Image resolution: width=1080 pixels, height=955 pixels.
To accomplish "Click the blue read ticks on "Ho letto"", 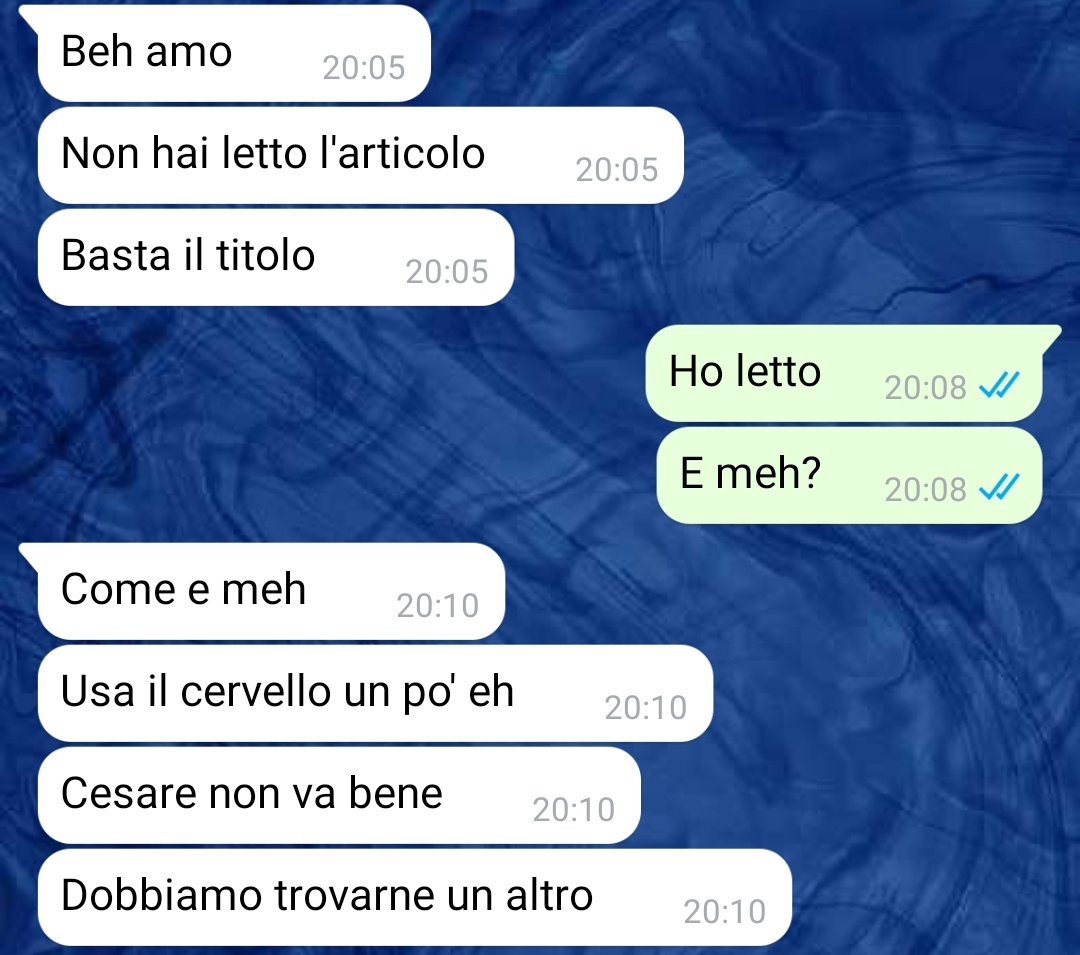I will pyautogui.click(x=999, y=386).
